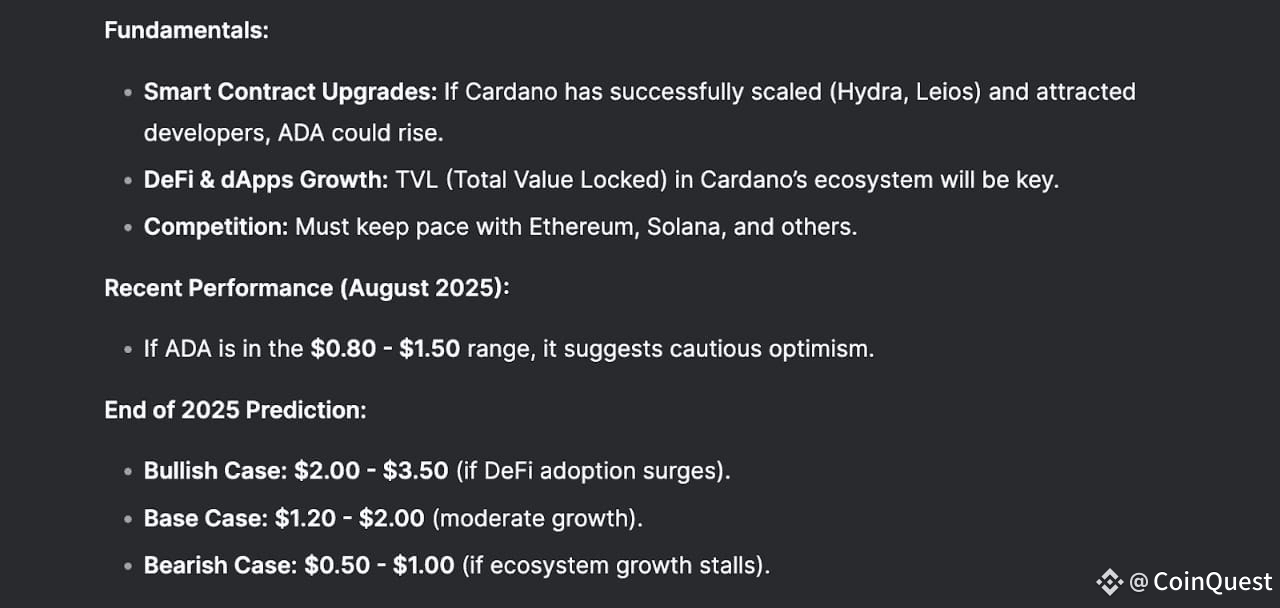This screenshot has height=608, width=1280.
Task: Click the Binance logo icon in watermark
Action: [x=1109, y=582]
